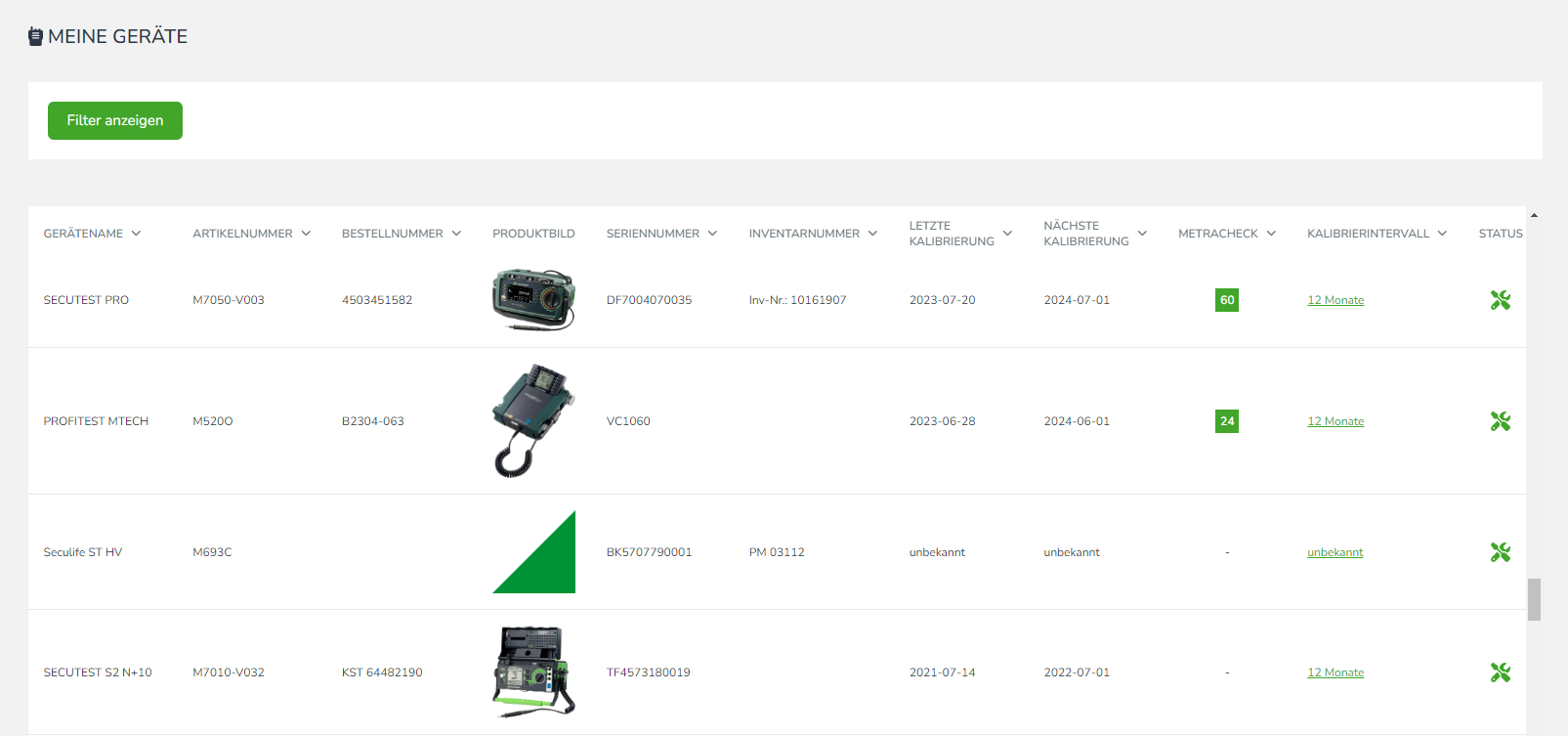The height and width of the screenshot is (736, 1568).
Task: Click Metracheck badge 60
Action: (1227, 300)
